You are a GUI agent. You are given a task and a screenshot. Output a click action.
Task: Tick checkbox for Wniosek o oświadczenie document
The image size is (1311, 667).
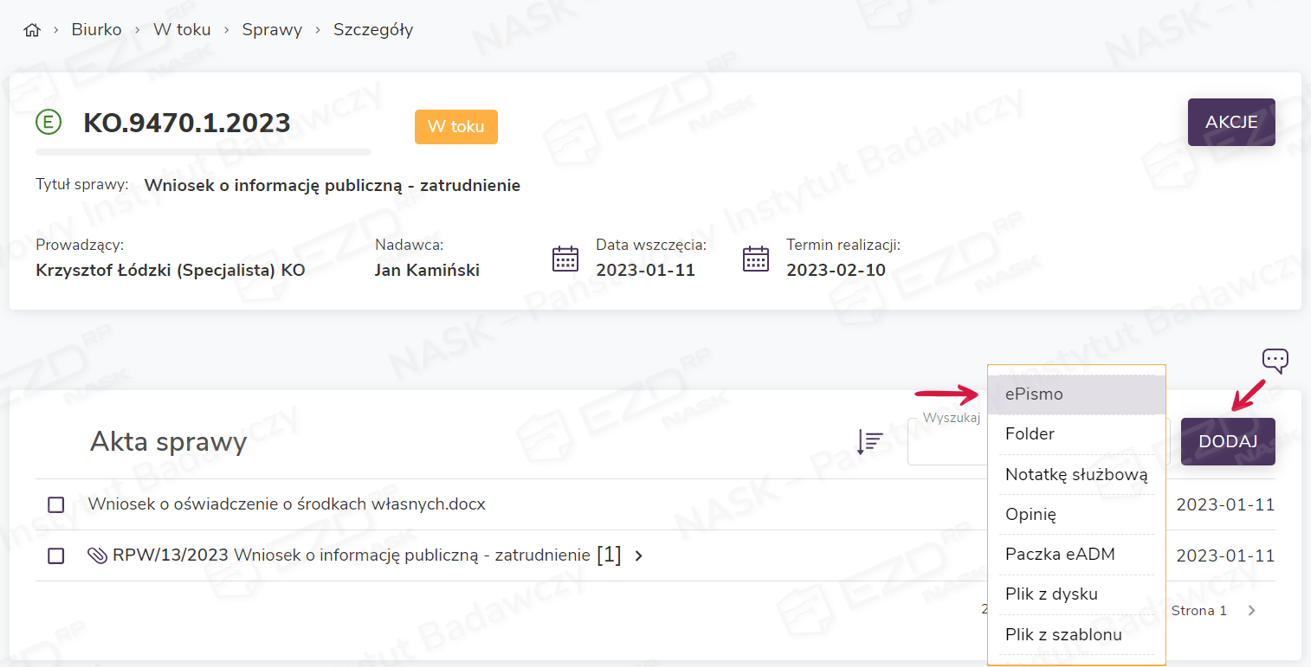56,505
